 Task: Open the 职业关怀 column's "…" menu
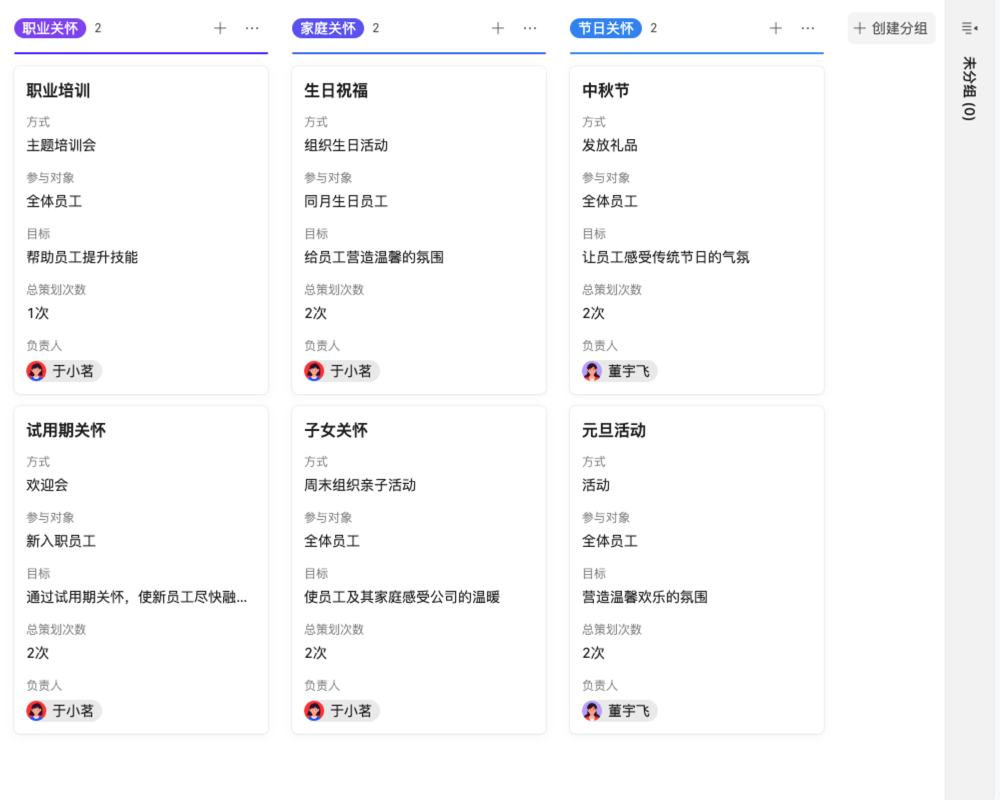[252, 28]
